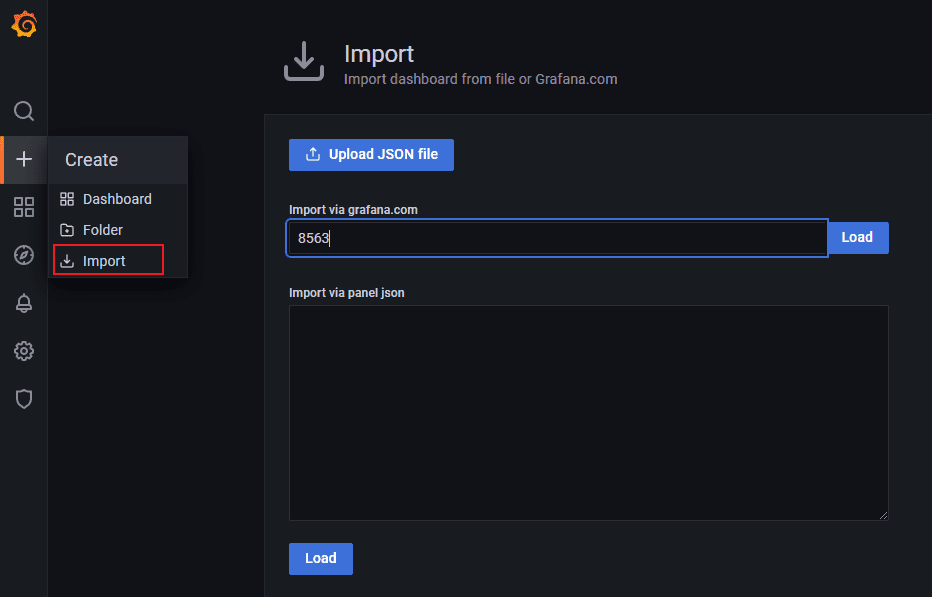Choose Import in the Create menu

[x=104, y=261]
